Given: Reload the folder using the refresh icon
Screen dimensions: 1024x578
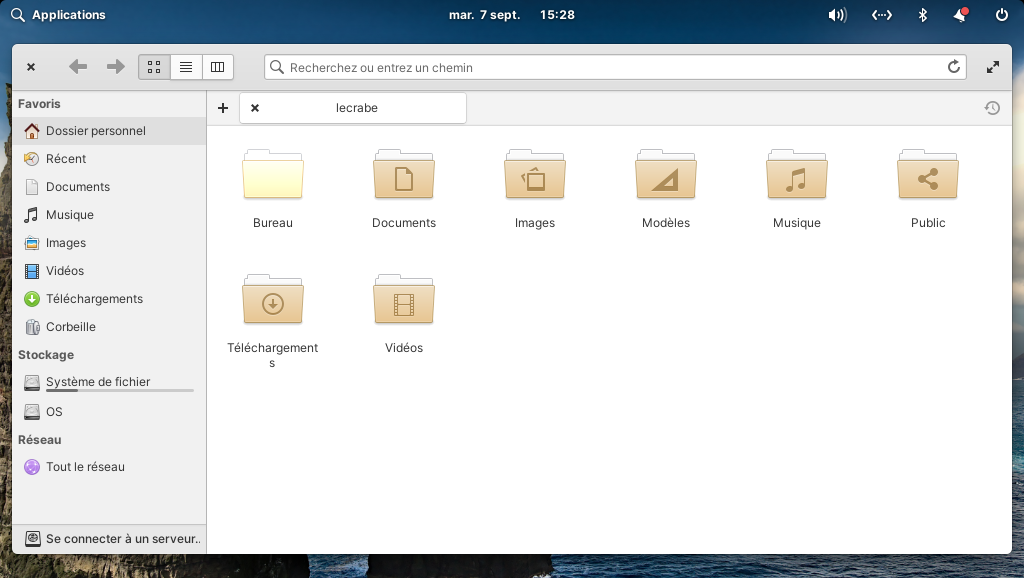Looking at the screenshot, I should [x=953, y=67].
